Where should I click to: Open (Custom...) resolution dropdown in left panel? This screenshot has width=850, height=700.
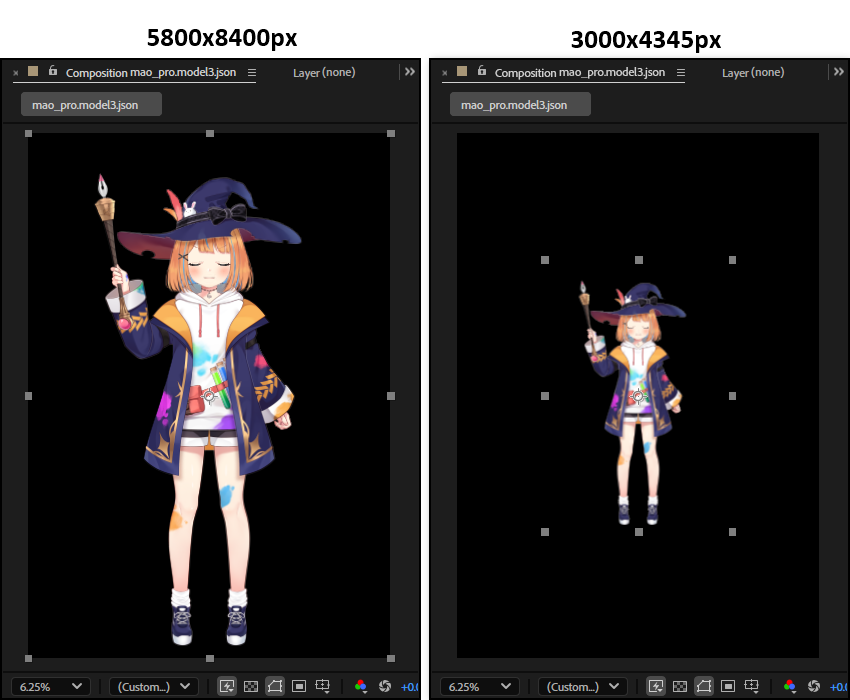click(x=154, y=686)
